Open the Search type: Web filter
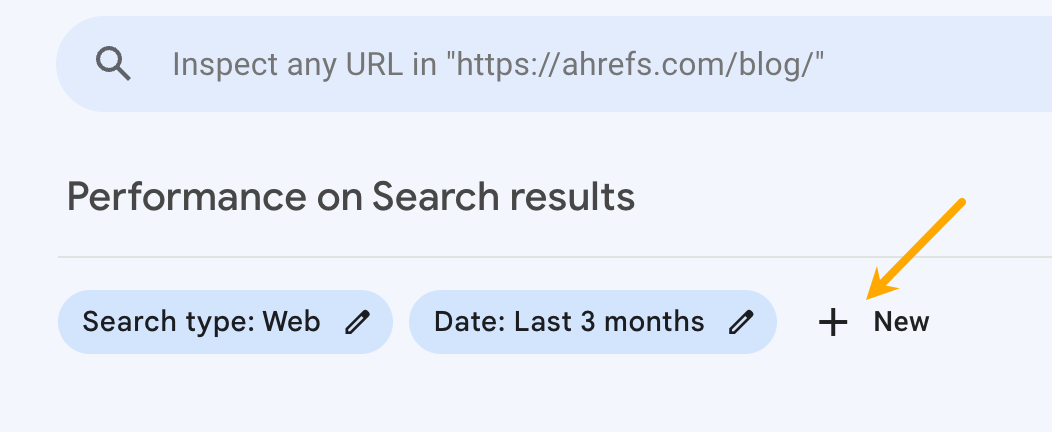Image resolution: width=1052 pixels, height=432 pixels. click(225, 322)
